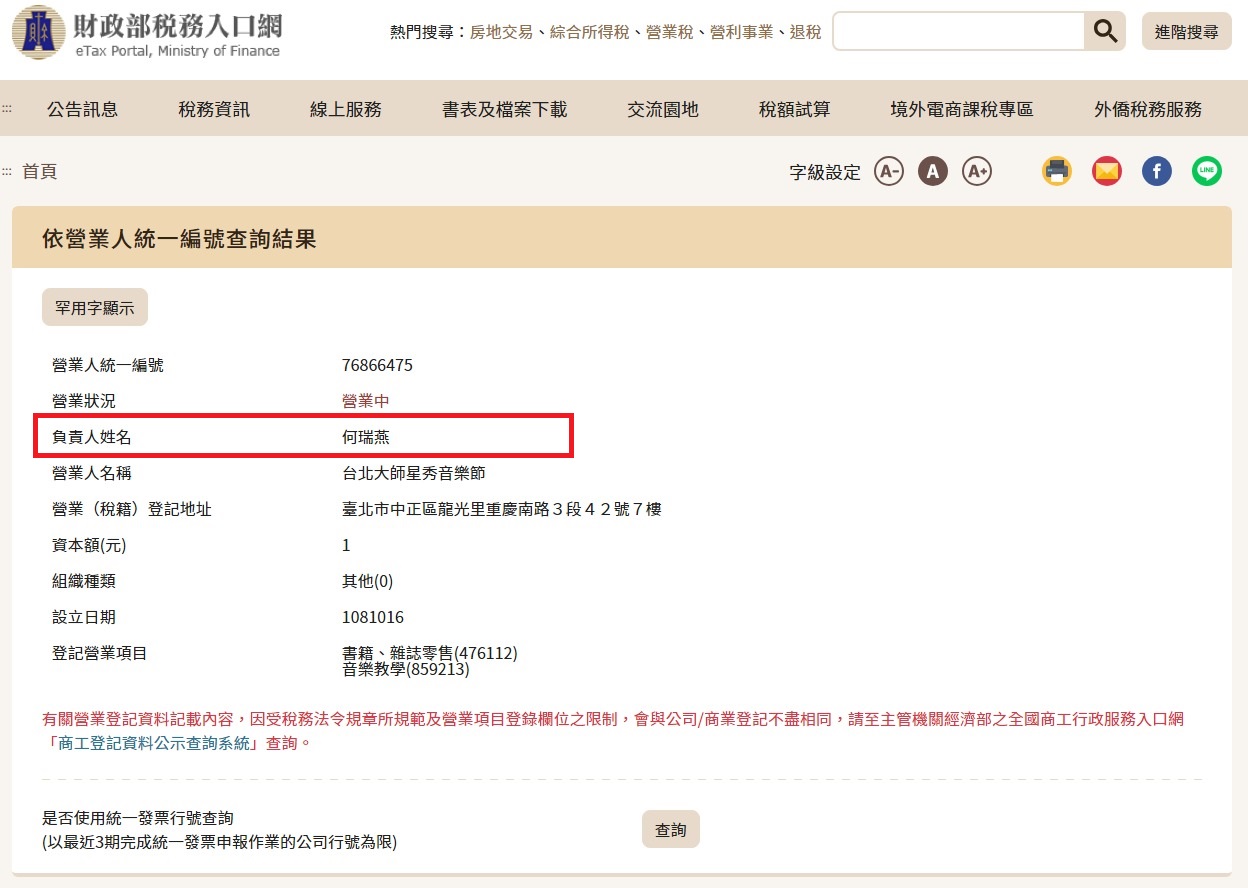
Task: Click item 音樂教學(859213)
Action: point(405,670)
